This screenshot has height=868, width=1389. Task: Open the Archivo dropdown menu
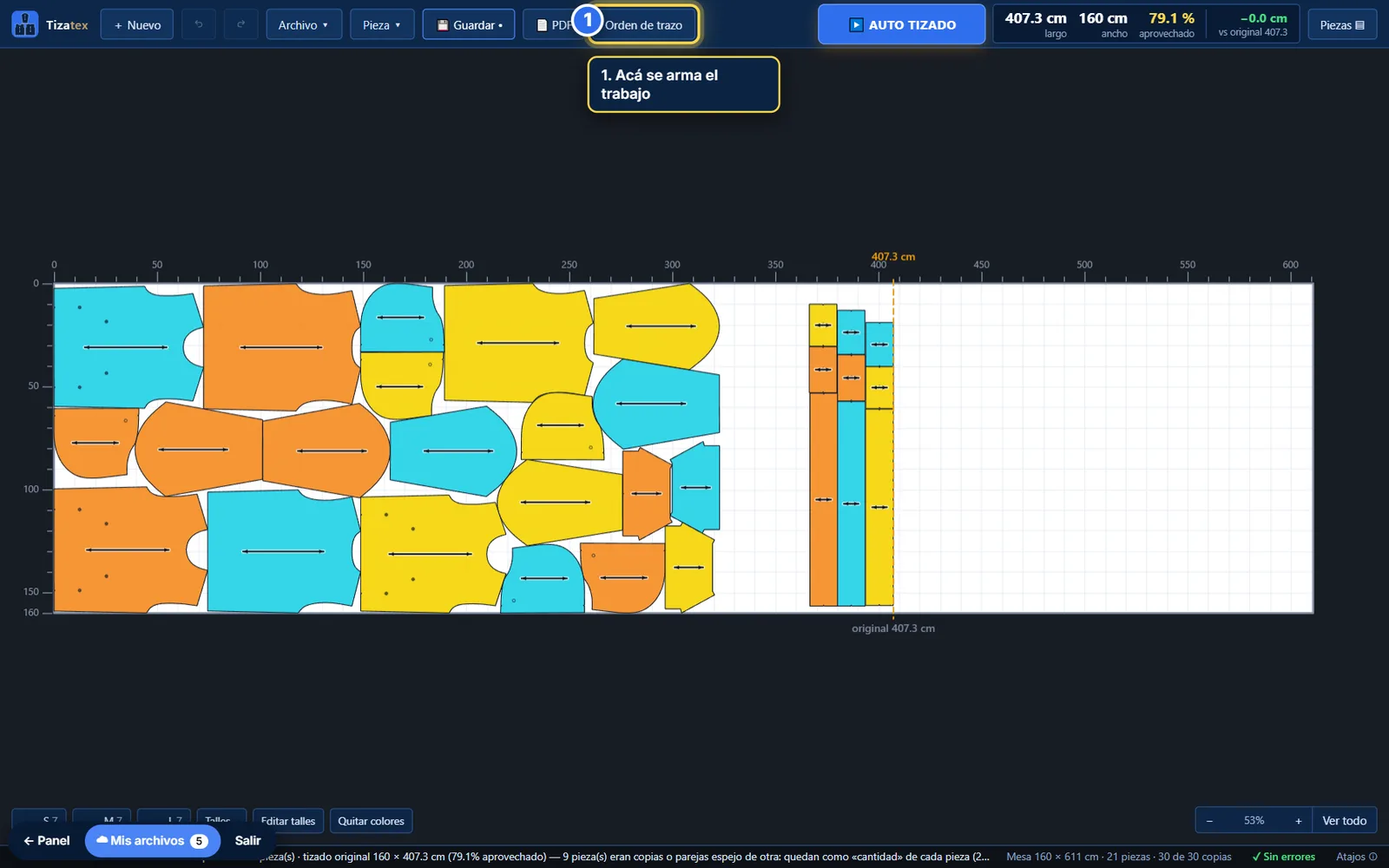(x=304, y=24)
